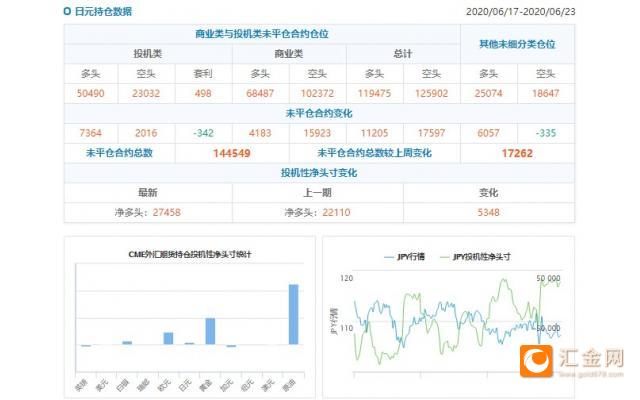Image resolution: width=640 pixels, height=400 pixels.
Task: Click the tallest bar in the CME bar chart
Action: pos(293,314)
